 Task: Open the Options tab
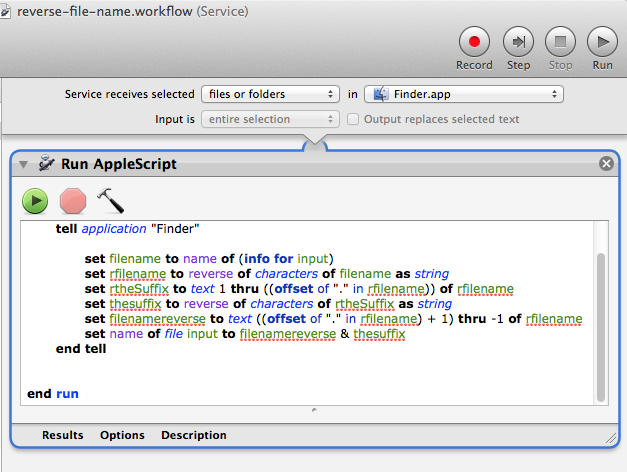tap(122, 435)
